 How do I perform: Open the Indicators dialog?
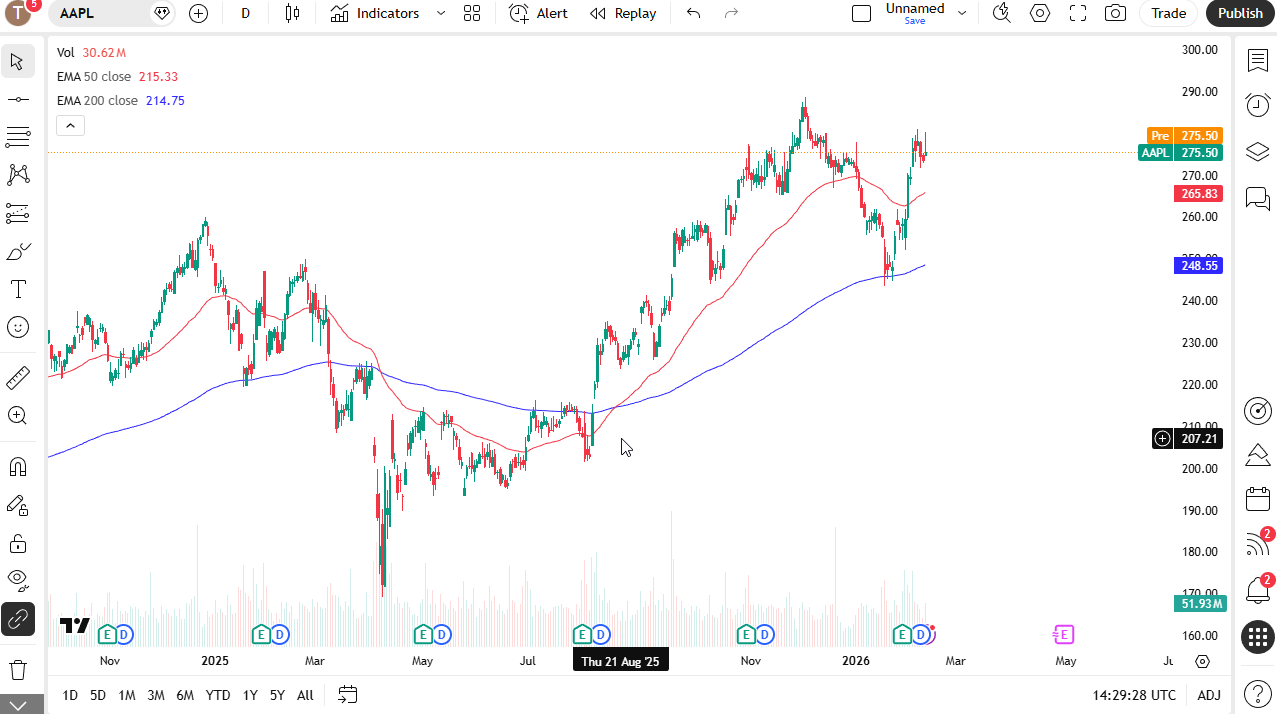pyautogui.click(x=375, y=13)
